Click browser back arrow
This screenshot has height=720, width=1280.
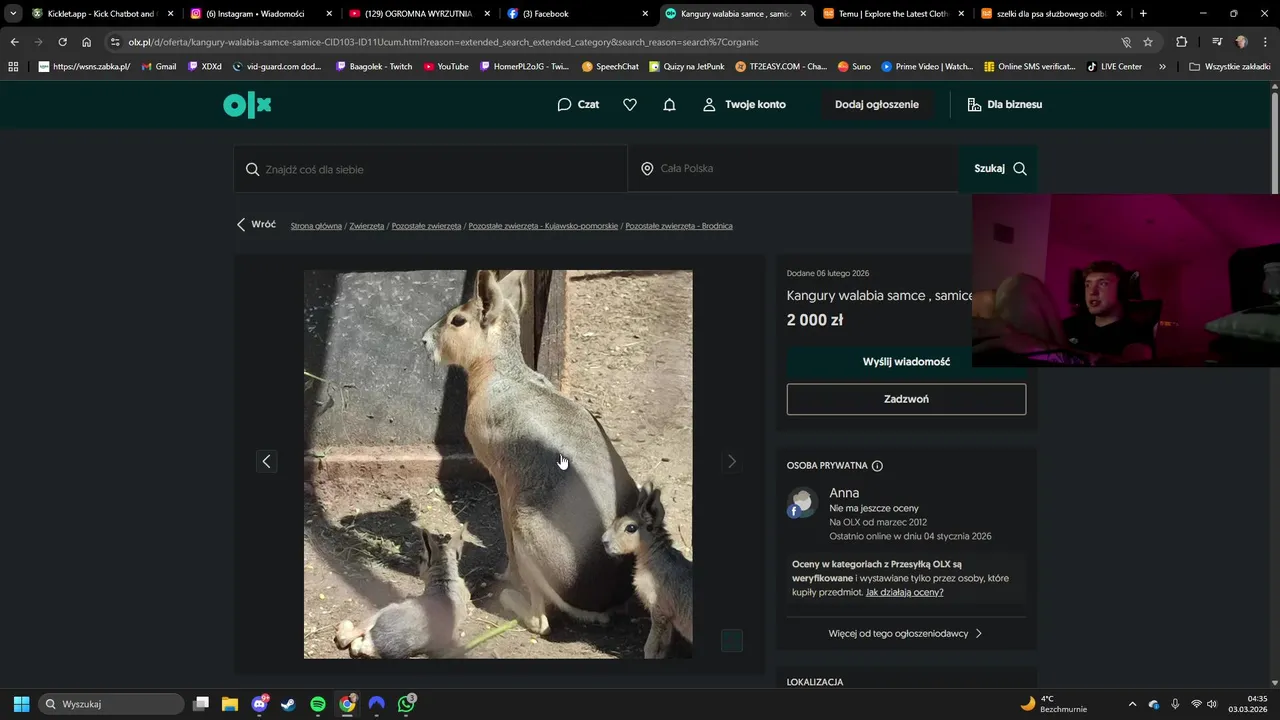point(14,42)
